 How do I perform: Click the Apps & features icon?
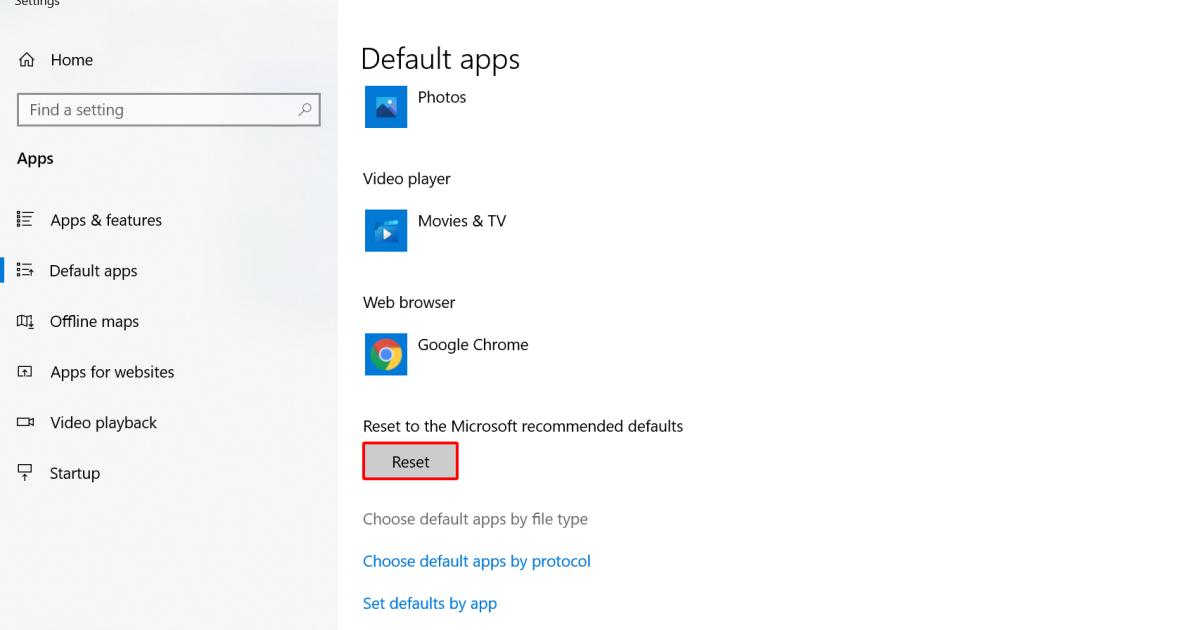pyautogui.click(x=26, y=220)
